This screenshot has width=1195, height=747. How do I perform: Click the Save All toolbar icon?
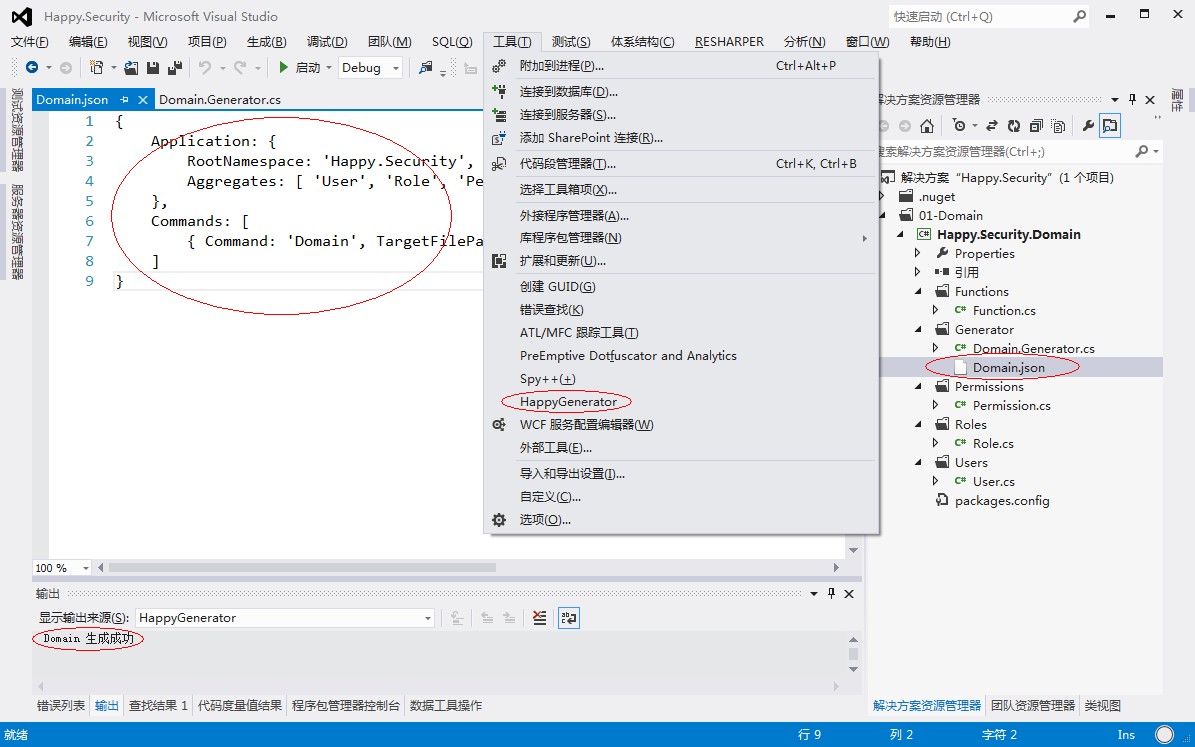click(x=175, y=67)
